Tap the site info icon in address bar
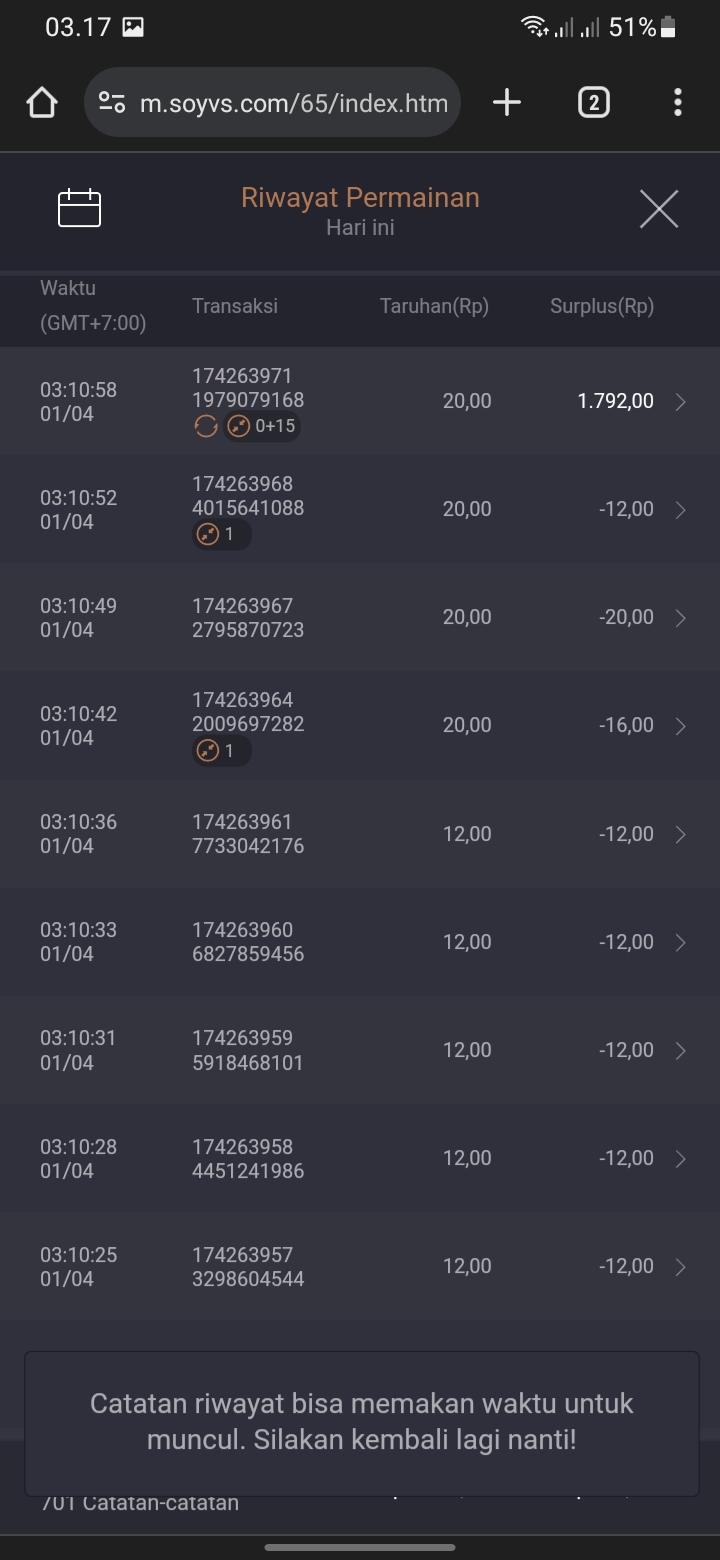The height and width of the screenshot is (1560, 720). click(x=112, y=103)
